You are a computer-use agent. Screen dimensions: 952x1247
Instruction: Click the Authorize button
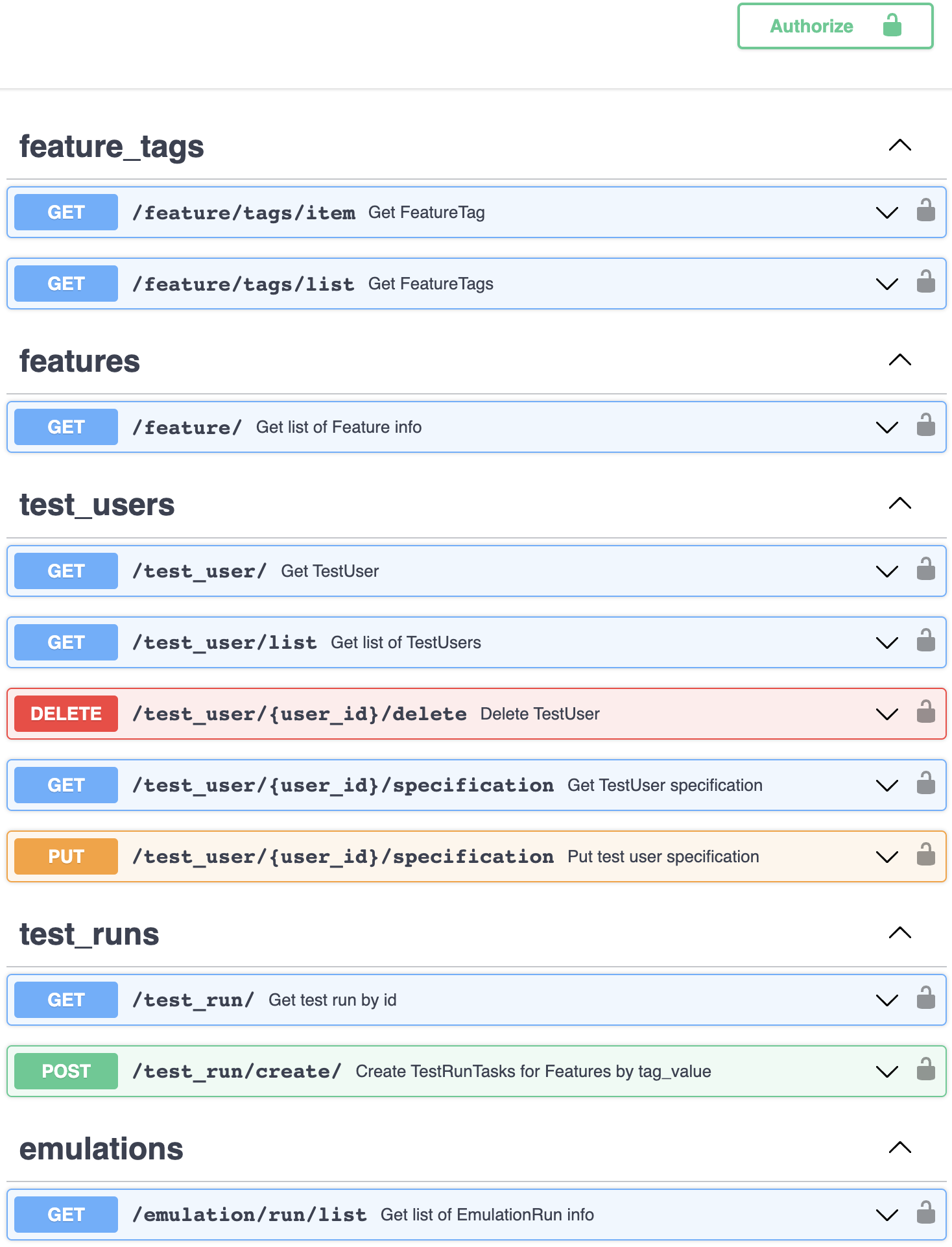coord(835,26)
